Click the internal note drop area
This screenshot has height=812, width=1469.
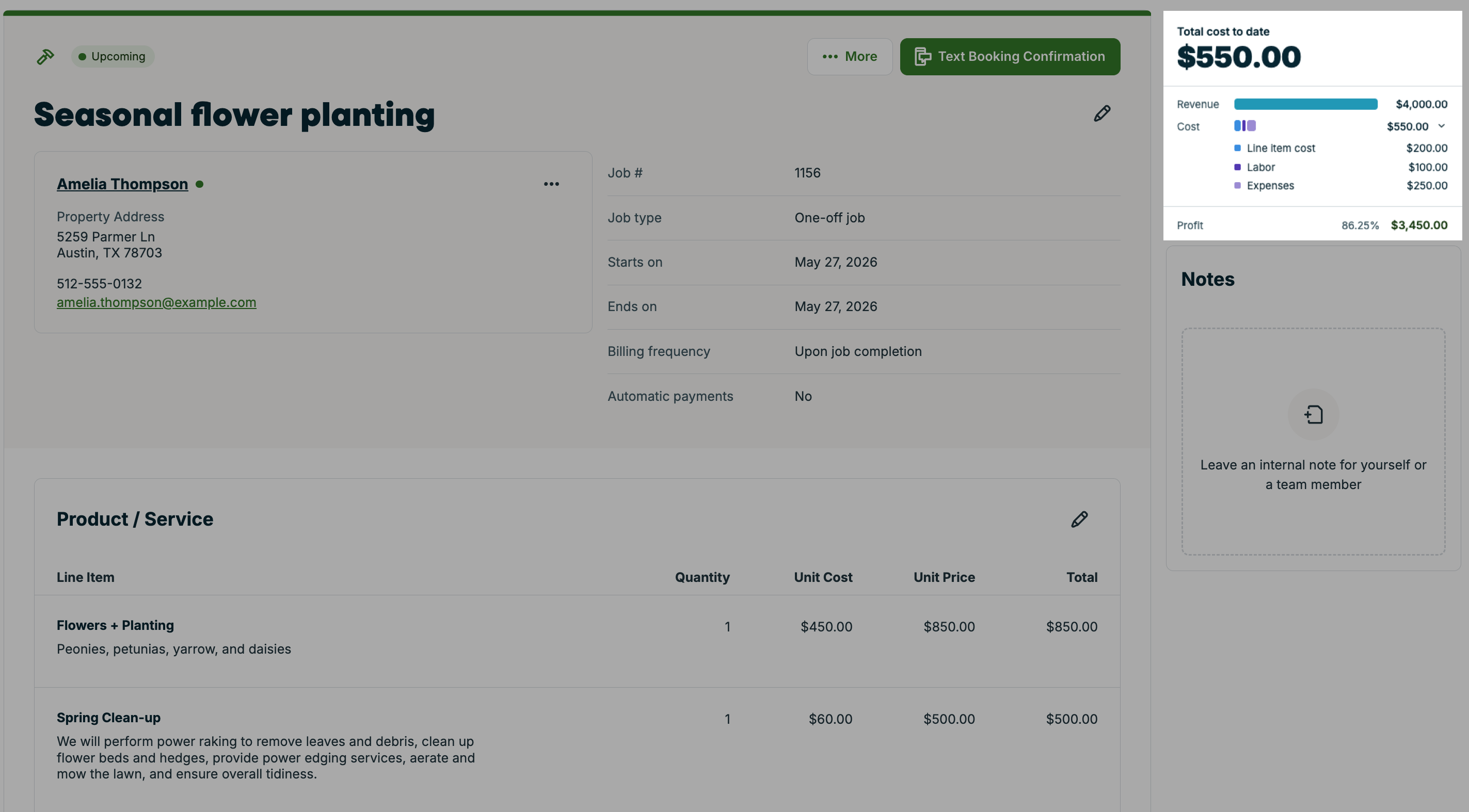(1313, 441)
